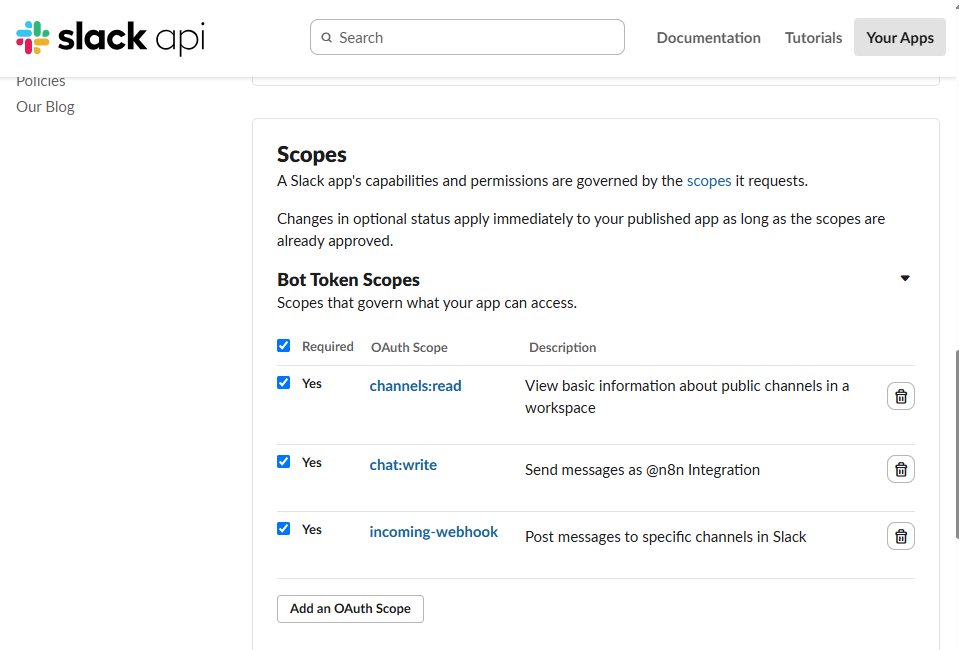Image resolution: width=959 pixels, height=650 pixels.
Task: Click 'Yes' label in the incoming-webhook row
Action: [x=312, y=530]
